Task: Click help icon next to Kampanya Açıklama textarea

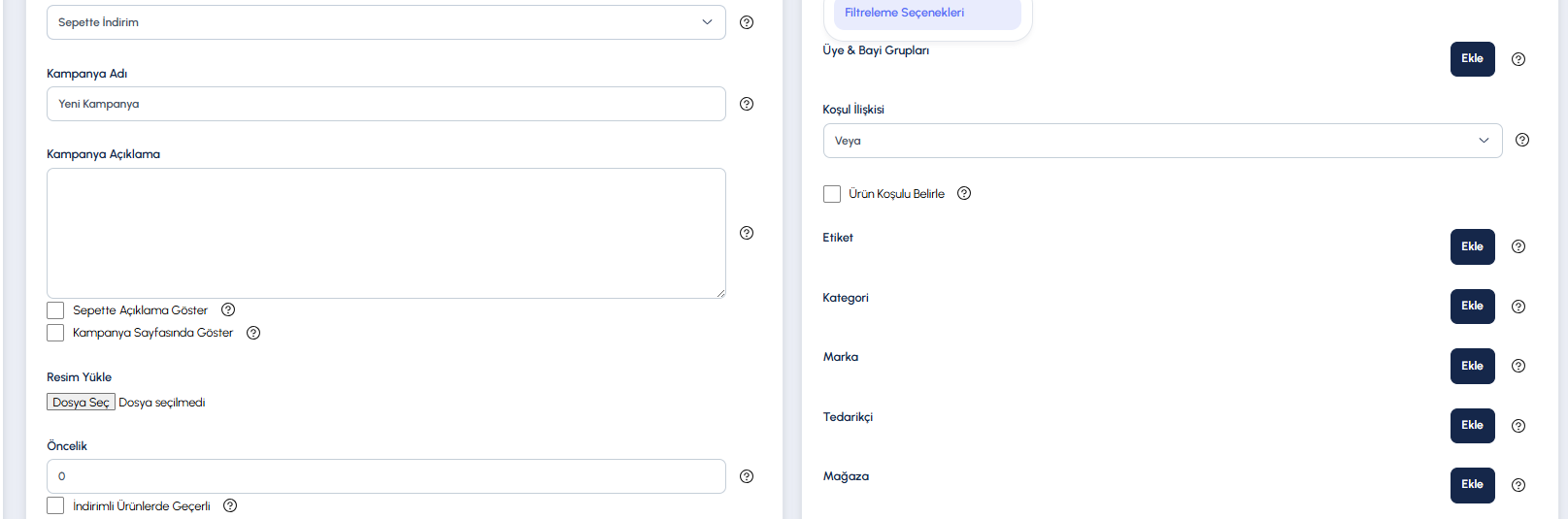Action: click(x=747, y=233)
